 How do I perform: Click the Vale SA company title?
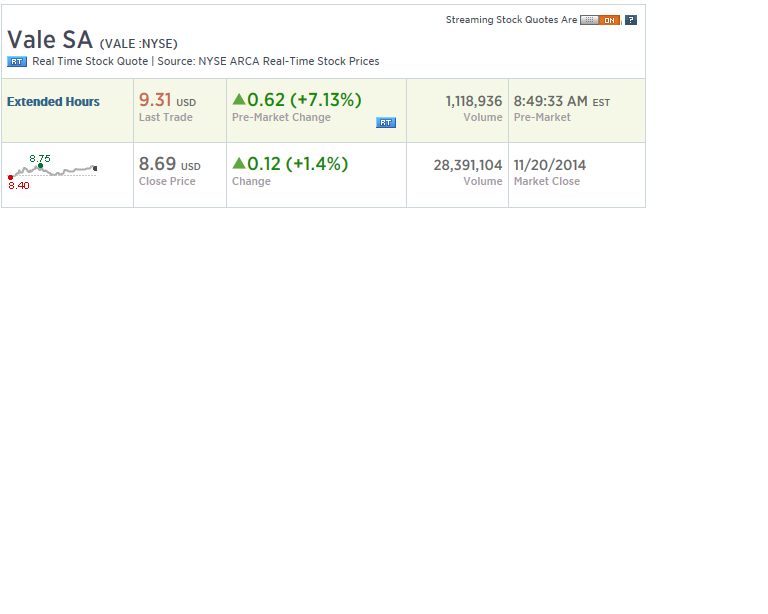[x=50, y=40]
